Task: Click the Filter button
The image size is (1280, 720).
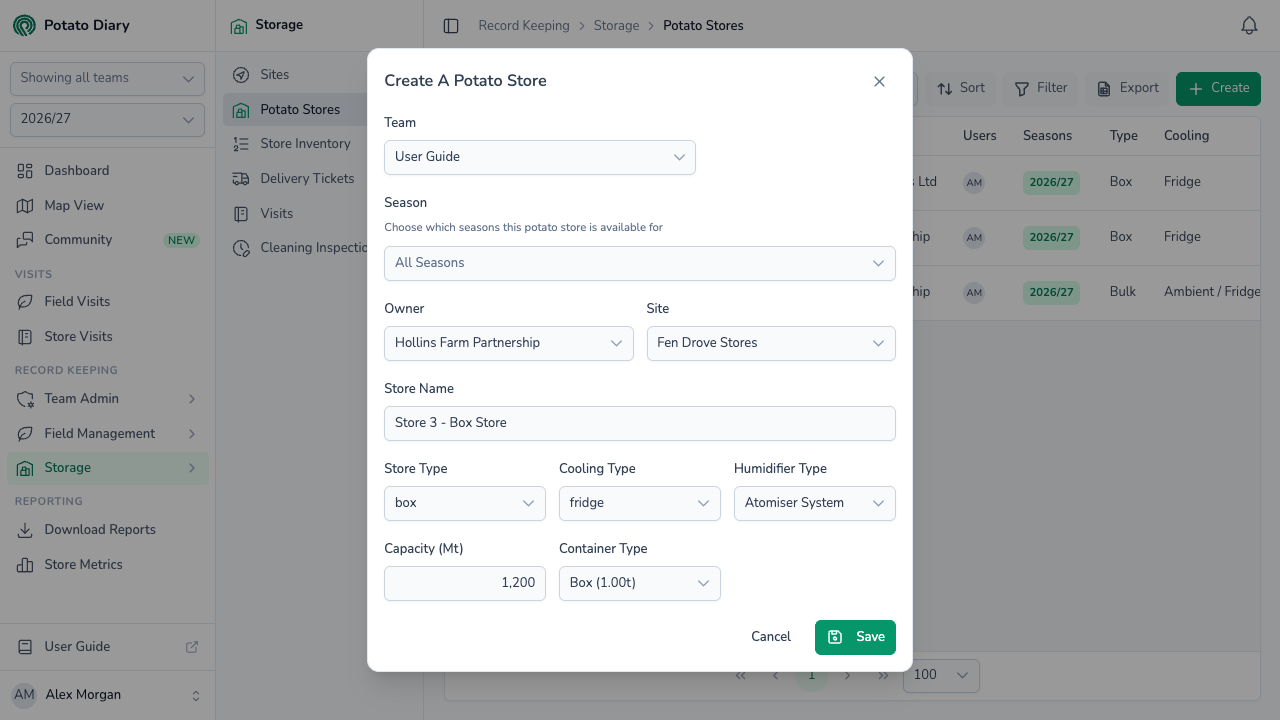Action: click(1041, 88)
